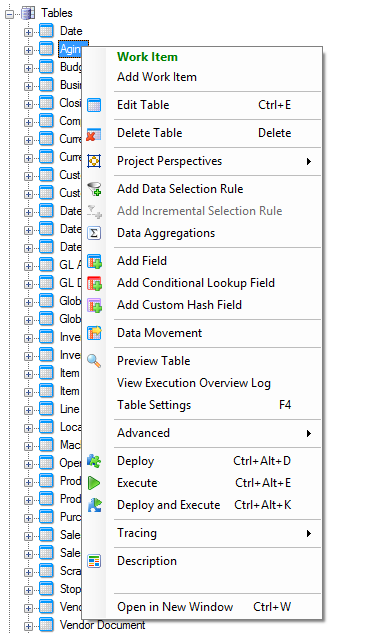
Task: Open the Advanced submenu arrow
Action: tap(309, 433)
